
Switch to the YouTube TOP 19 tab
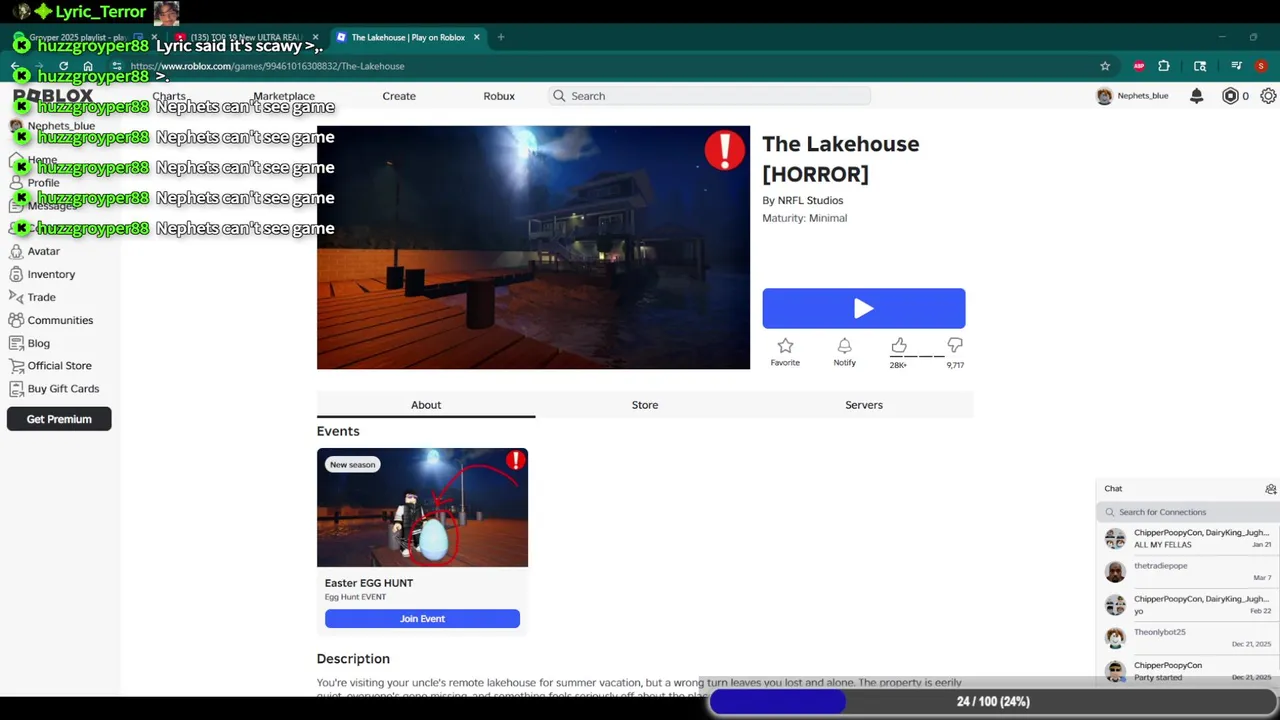click(245, 37)
